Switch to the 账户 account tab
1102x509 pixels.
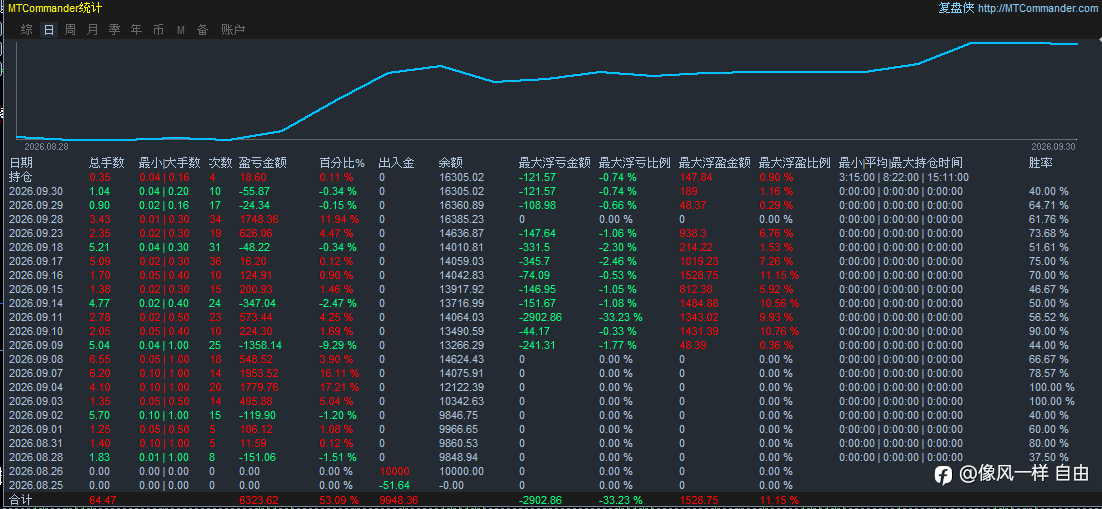(x=233, y=30)
